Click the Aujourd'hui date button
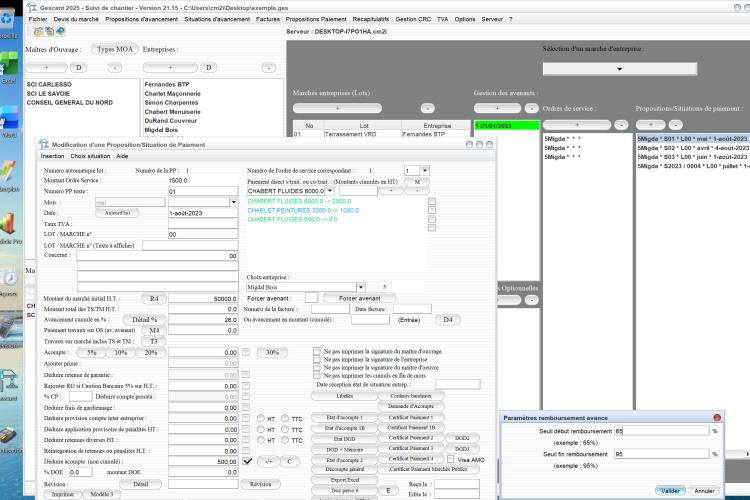750x500 pixels. [118, 213]
